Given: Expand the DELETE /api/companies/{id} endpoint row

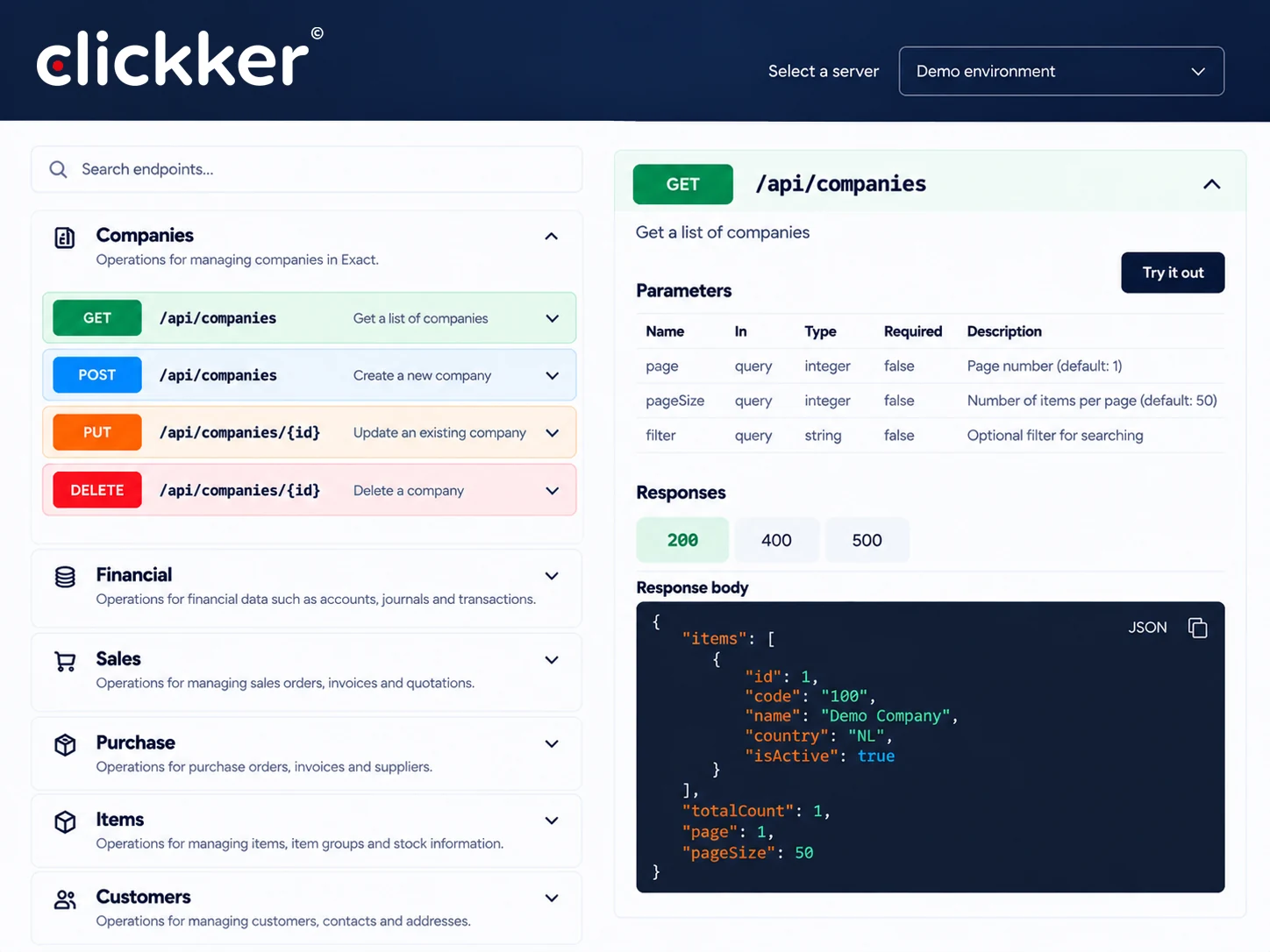Looking at the screenshot, I should coord(553,491).
